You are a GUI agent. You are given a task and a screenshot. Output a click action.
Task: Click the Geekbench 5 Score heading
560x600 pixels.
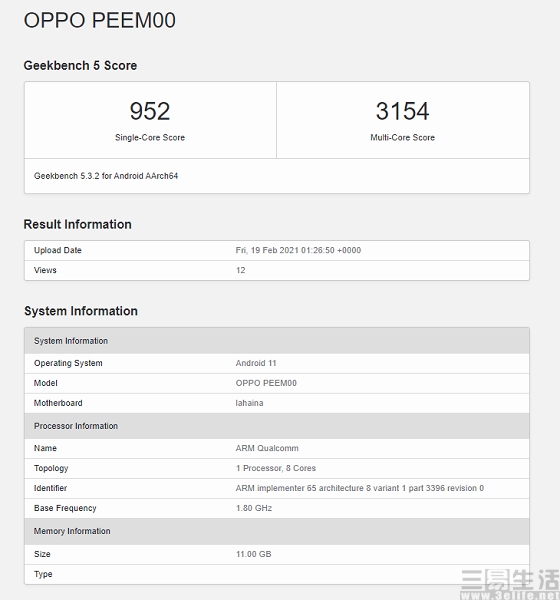(80, 65)
